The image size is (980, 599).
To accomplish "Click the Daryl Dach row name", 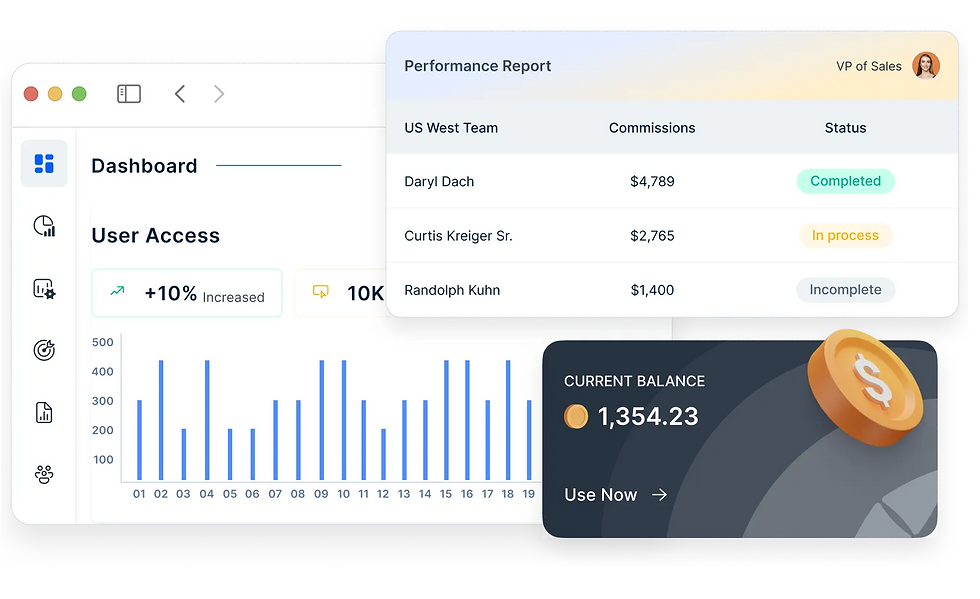I will 439,181.
